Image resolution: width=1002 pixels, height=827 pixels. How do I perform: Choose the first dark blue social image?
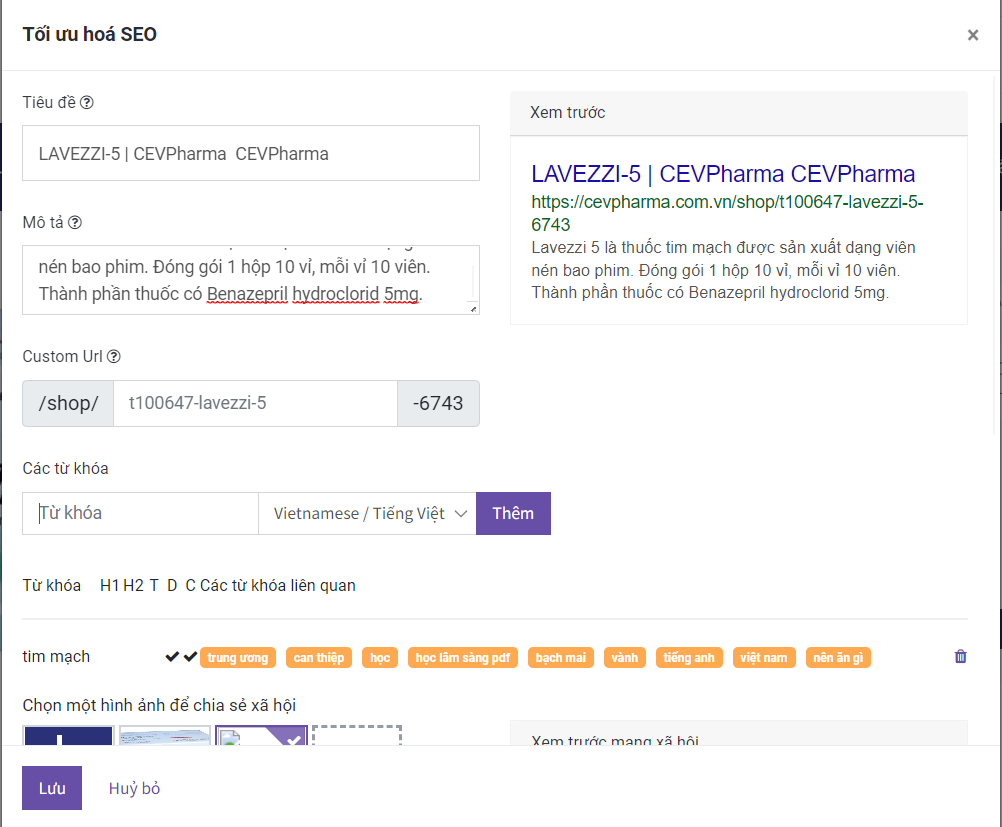coord(67,736)
